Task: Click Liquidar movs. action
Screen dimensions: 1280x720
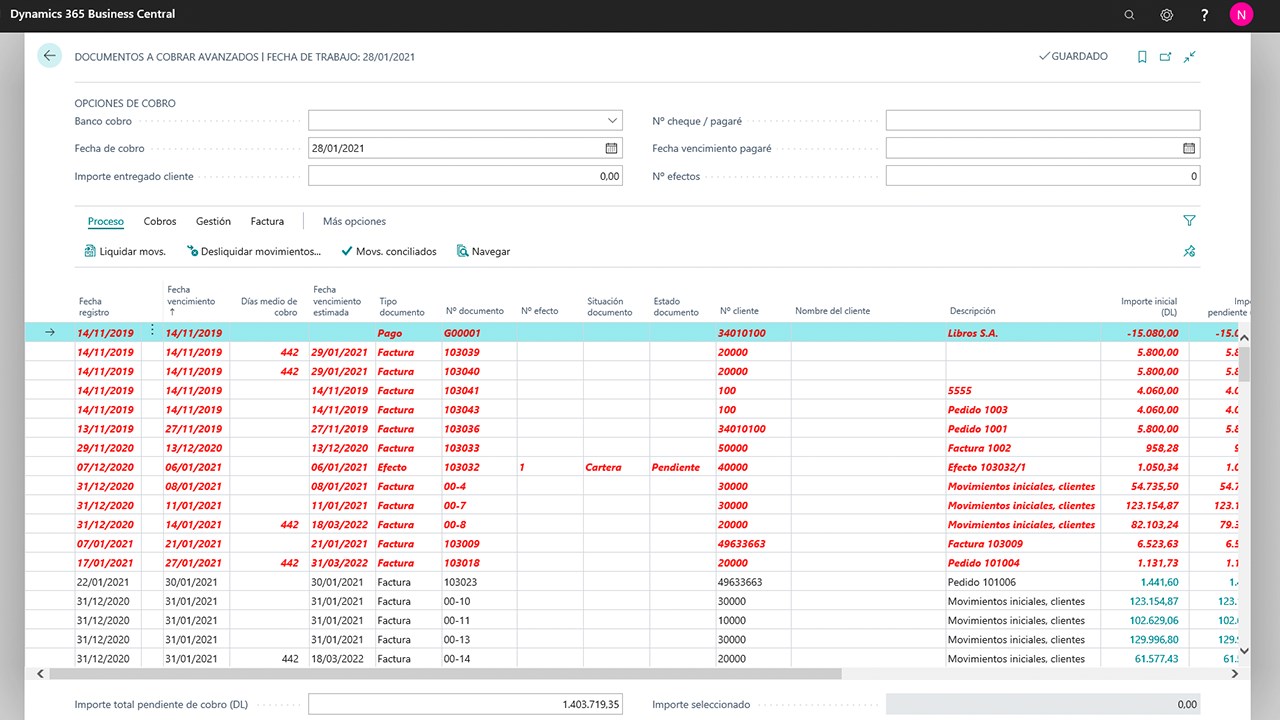Action: [x=125, y=251]
